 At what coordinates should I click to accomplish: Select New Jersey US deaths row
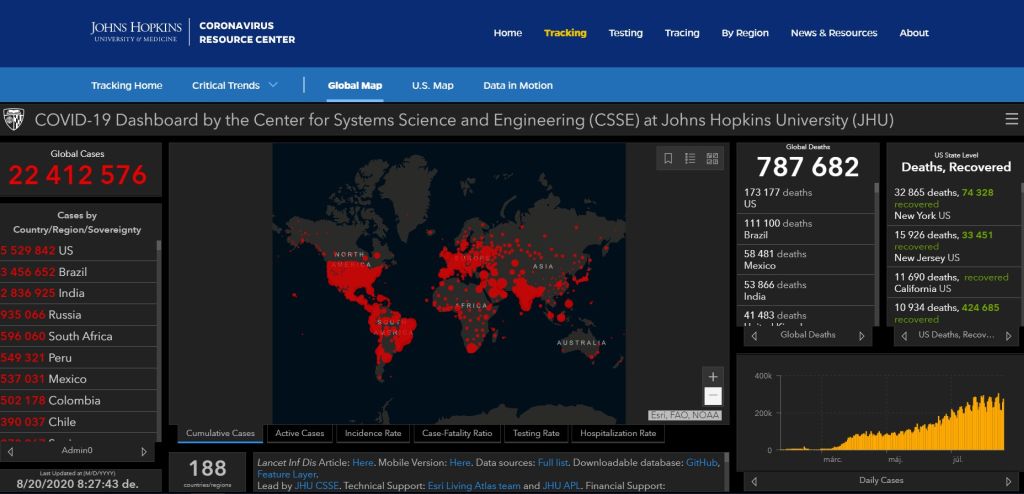(953, 246)
